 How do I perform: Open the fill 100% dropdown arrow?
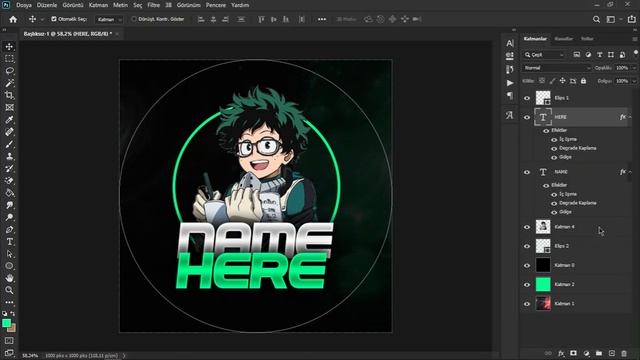(x=634, y=81)
